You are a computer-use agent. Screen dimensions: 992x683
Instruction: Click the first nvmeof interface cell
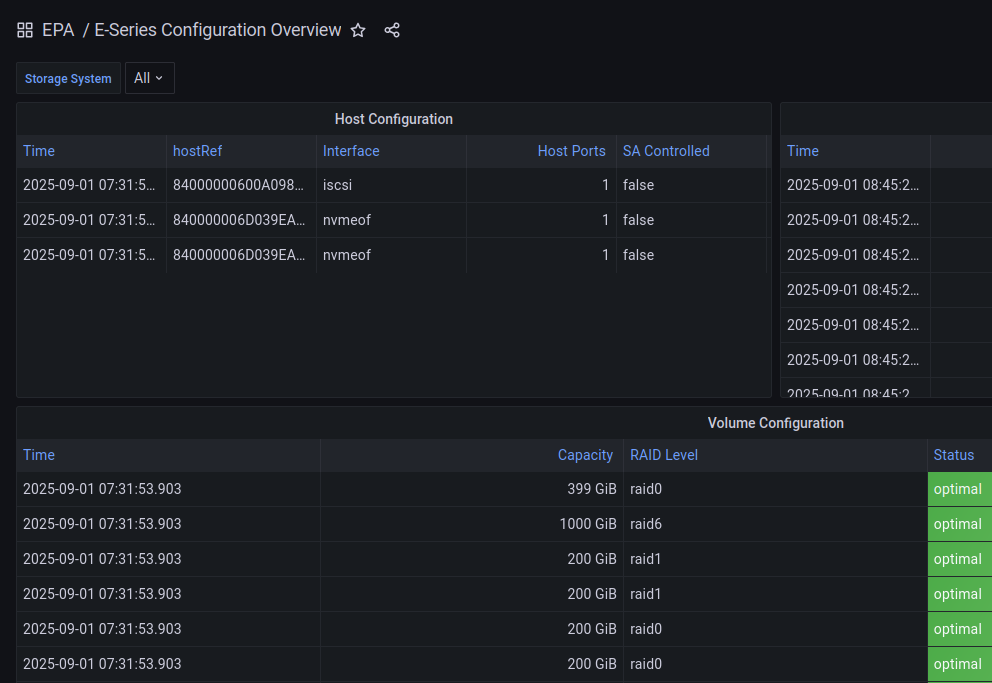(391, 220)
